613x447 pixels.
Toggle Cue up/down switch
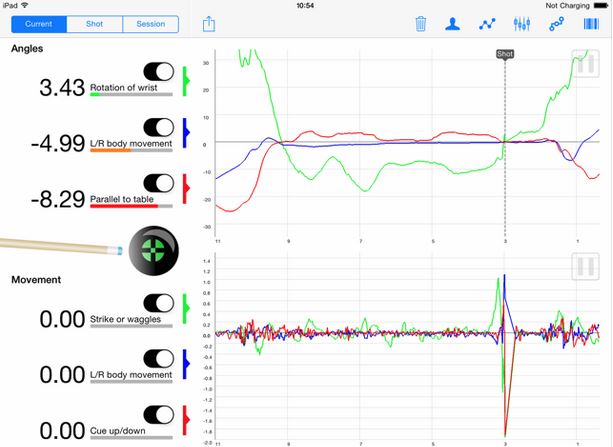[159, 415]
